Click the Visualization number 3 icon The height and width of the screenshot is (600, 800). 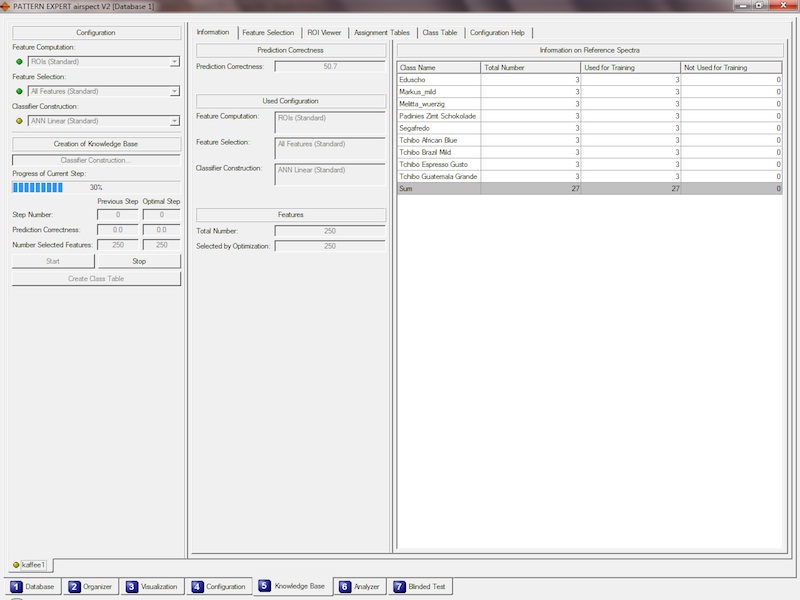point(132,587)
